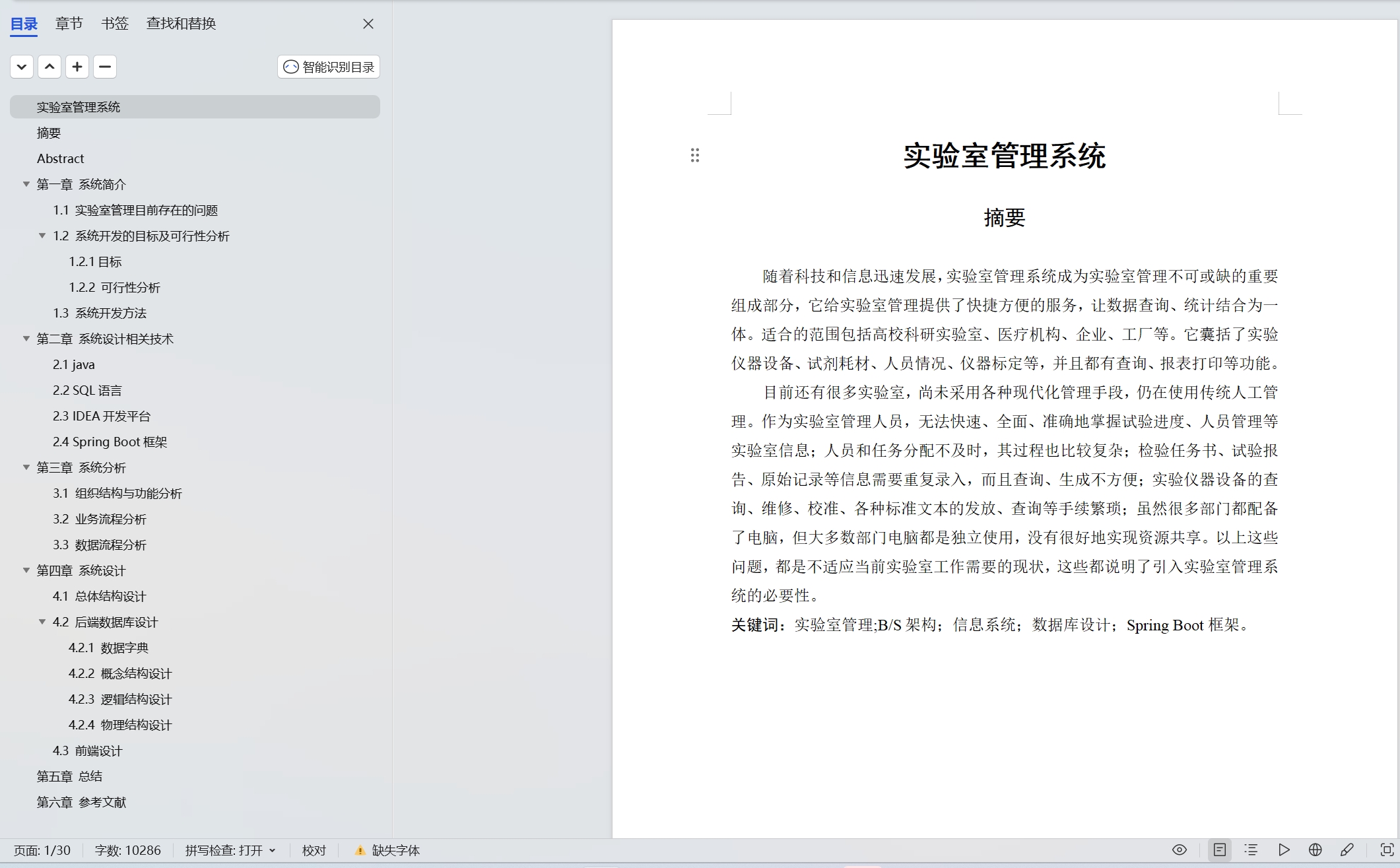Collapse 第一章 系统简介 tree node
This screenshot has height=868, width=1400.
pyautogui.click(x=26, y=184)
